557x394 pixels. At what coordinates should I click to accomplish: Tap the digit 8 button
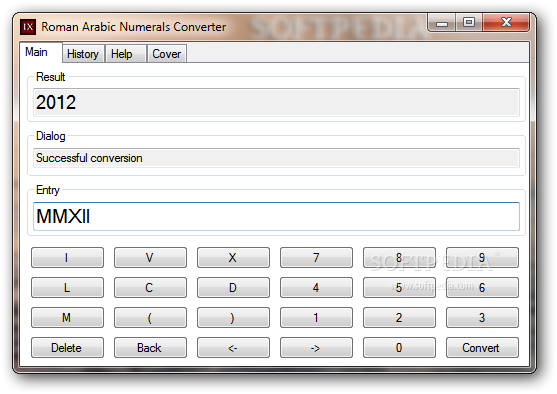pyautogui.click(x=399, y=258)
